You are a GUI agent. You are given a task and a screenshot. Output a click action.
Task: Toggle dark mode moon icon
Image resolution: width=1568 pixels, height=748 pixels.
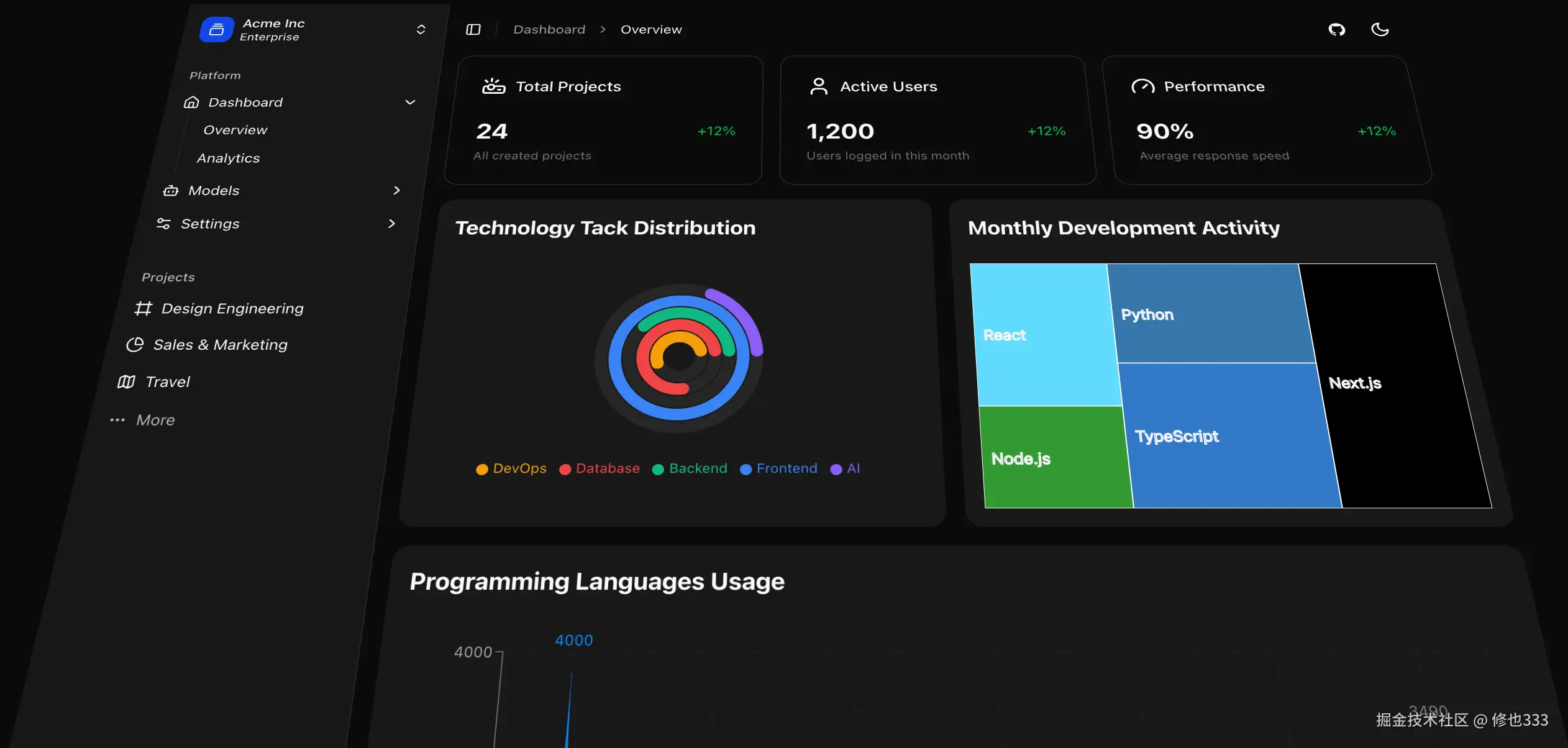[1380, 29]
